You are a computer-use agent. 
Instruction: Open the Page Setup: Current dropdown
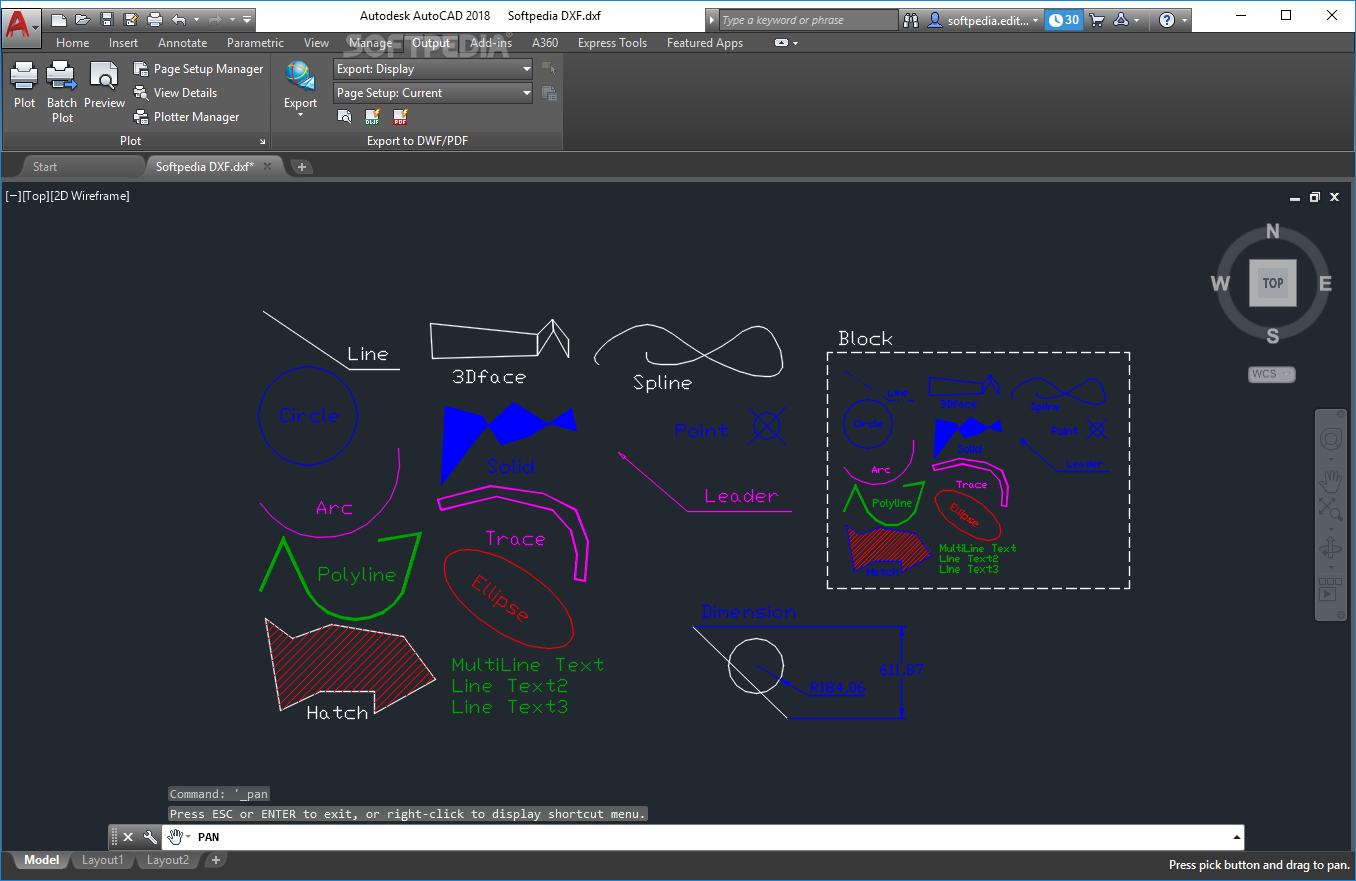click(x=433, y=93)
